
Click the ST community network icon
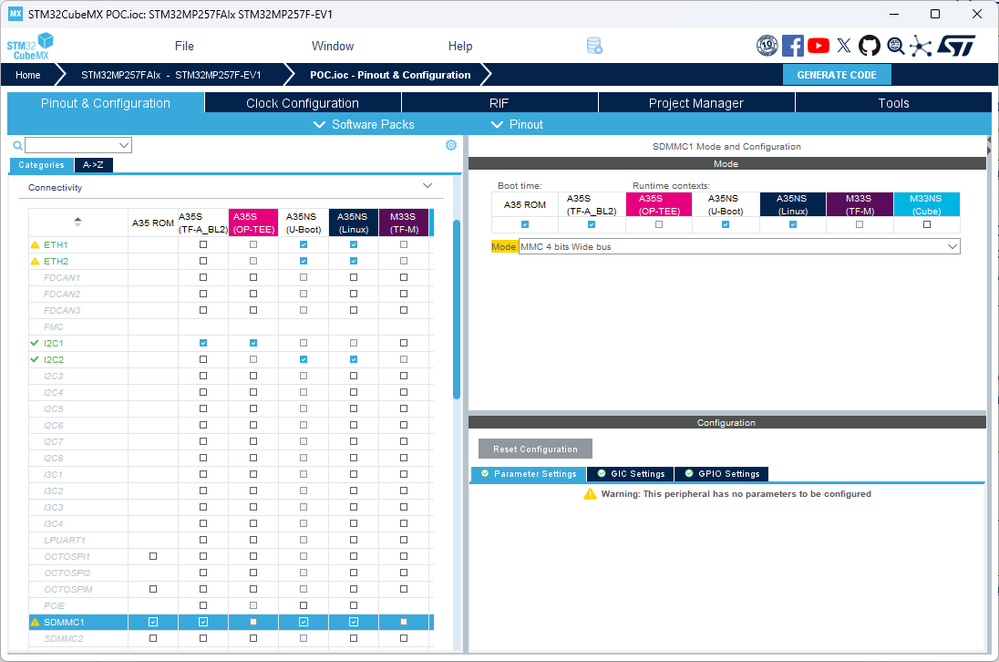pyautogui.click(x=921, y=46)
